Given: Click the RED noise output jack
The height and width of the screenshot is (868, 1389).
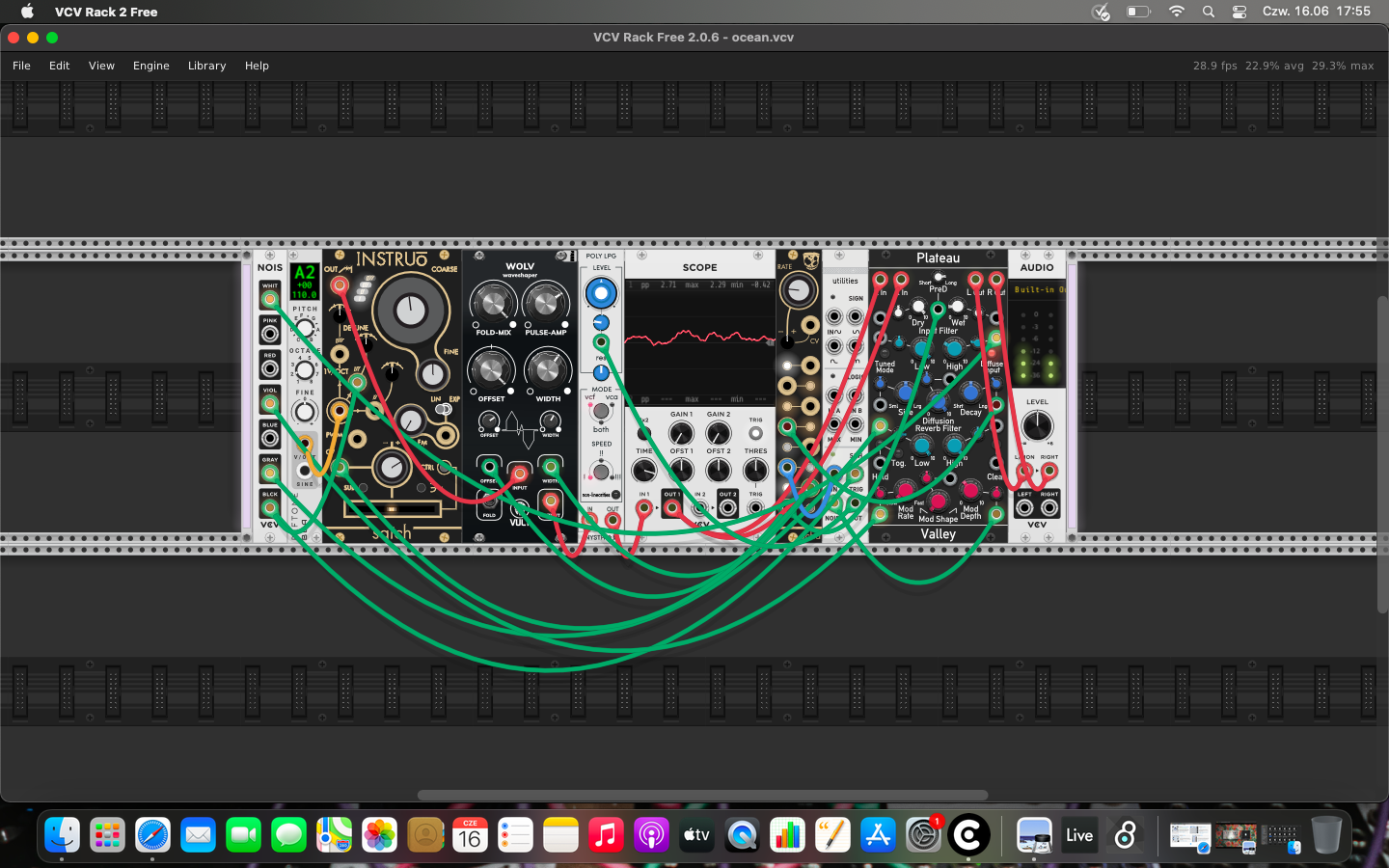Looking at the screenshot, I should [x=270, y=369].
